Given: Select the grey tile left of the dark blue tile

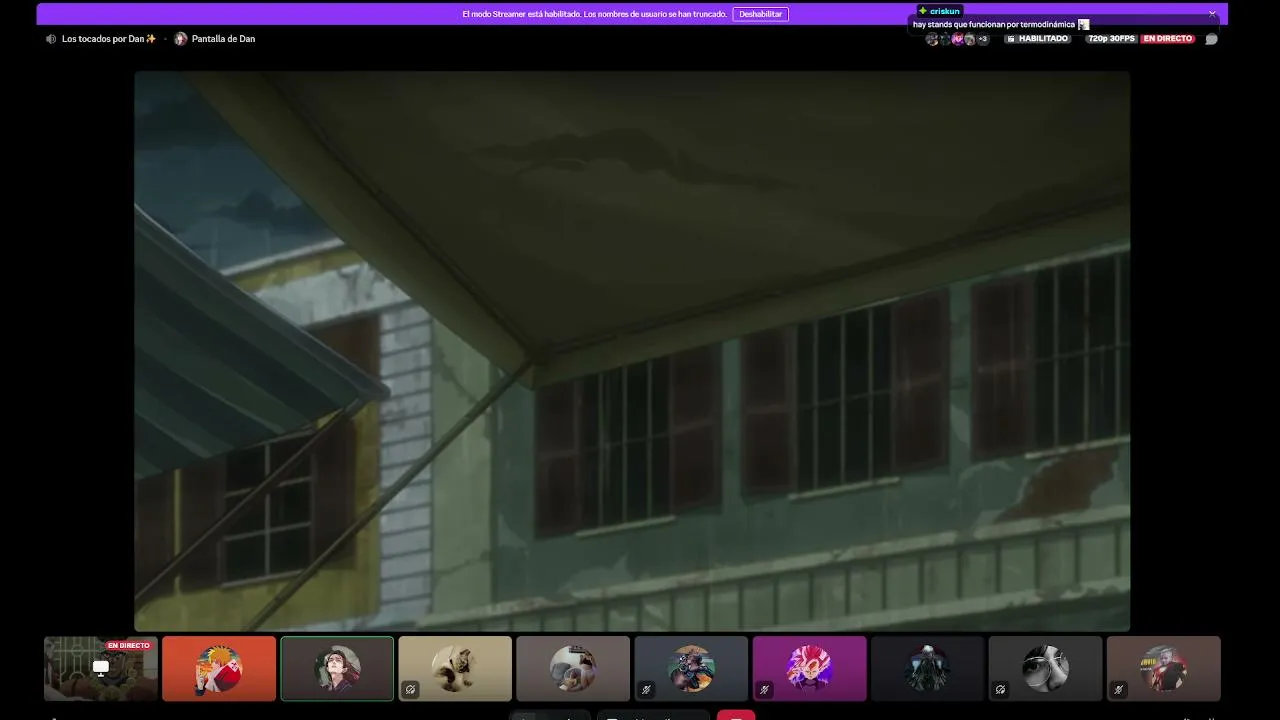Looking at the screenshot, I should pyautogui.click(x=573, y=668).
